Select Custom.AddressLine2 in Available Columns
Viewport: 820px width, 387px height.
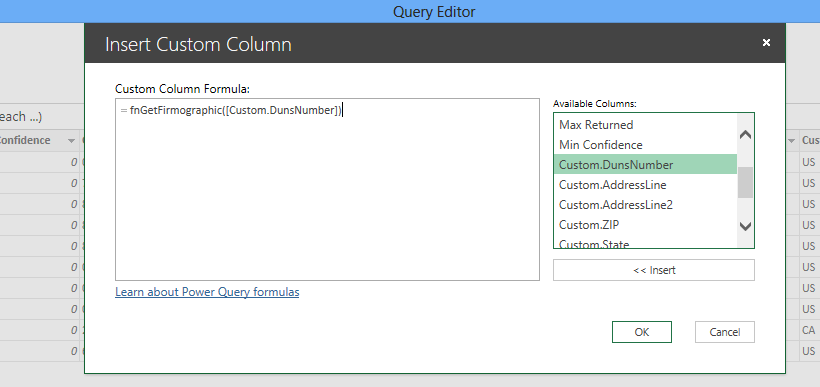(645, 204)
